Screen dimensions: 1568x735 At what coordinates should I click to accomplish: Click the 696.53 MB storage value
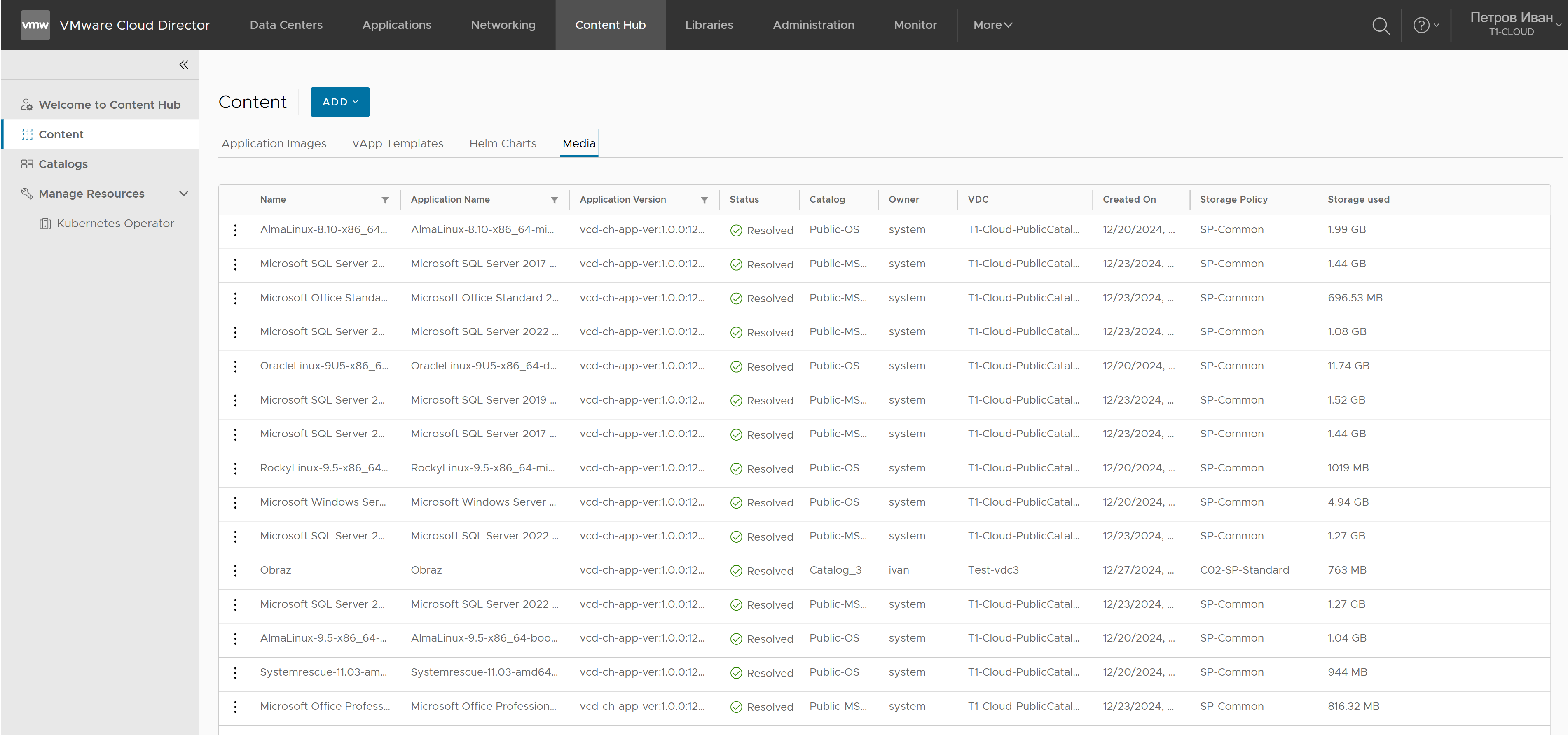1355,298
